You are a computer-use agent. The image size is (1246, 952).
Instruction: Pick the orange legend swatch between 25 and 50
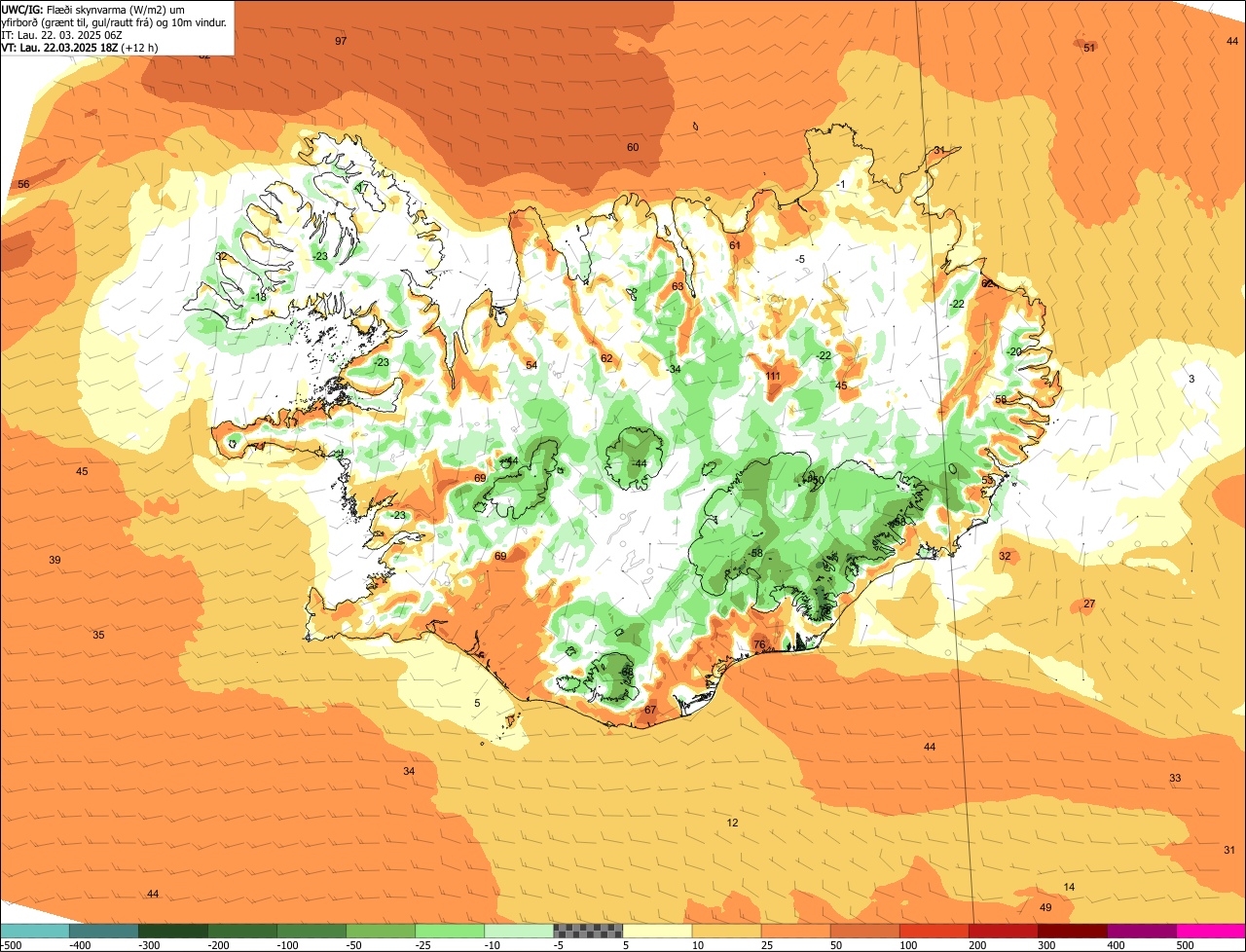coord(795,931)
